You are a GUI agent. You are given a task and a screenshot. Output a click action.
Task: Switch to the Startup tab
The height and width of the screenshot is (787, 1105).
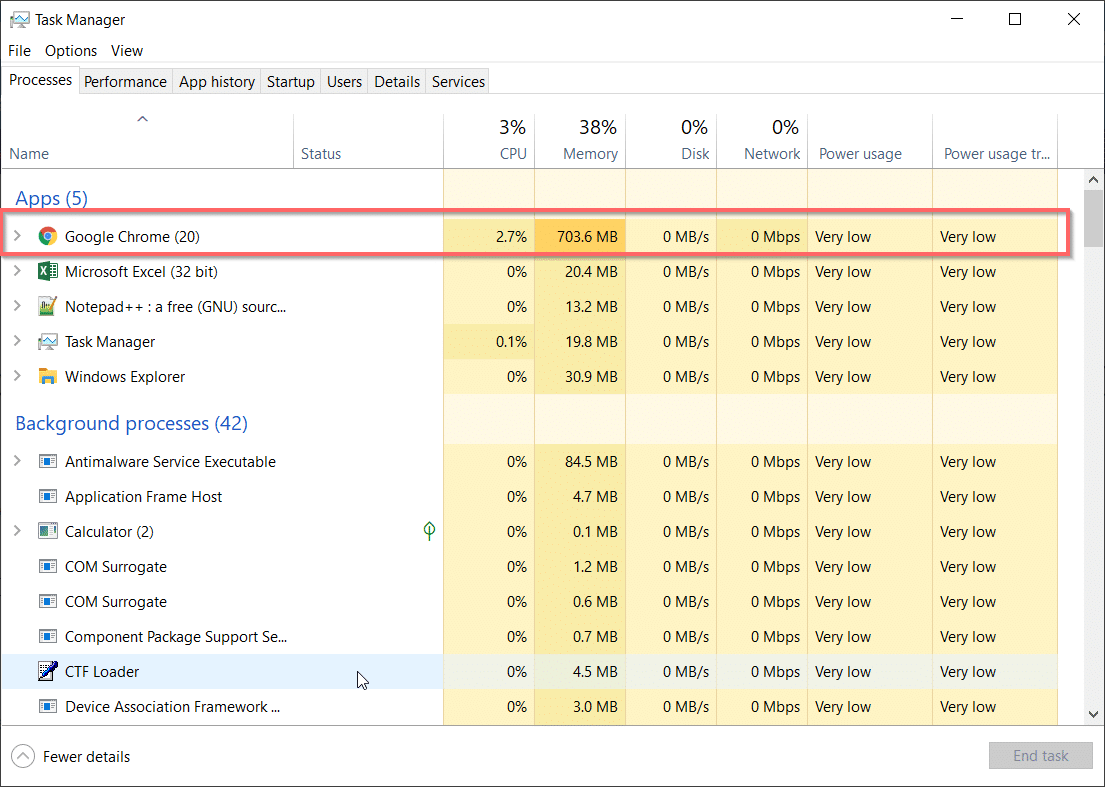[290, 82]
